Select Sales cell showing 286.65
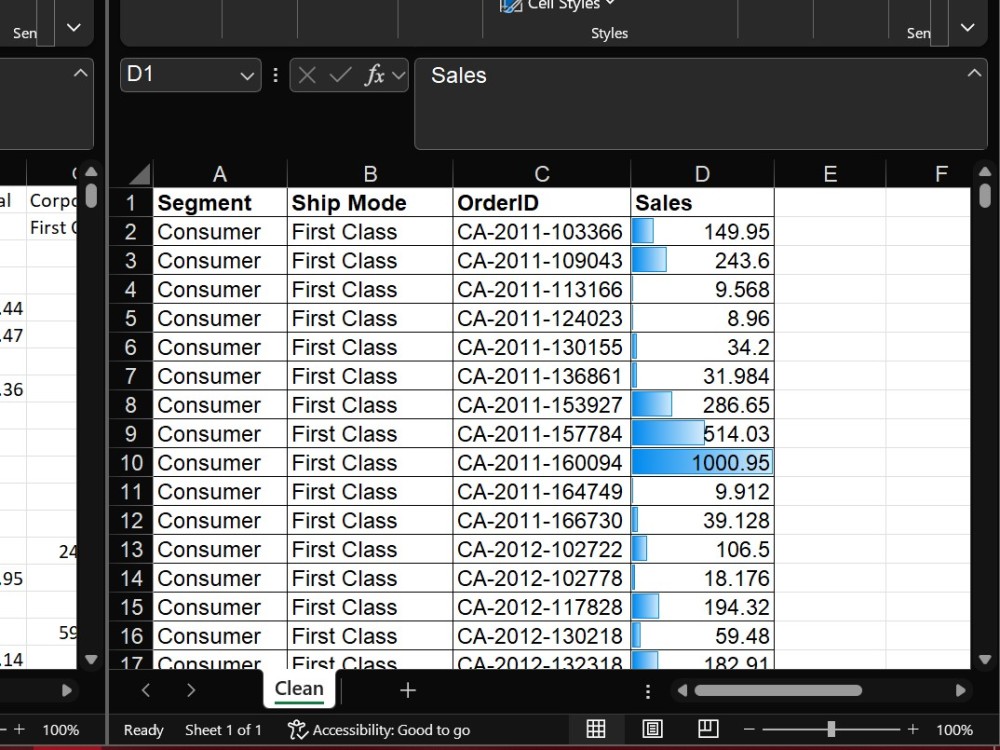The image size is (1000, 750). click(702, 405)
